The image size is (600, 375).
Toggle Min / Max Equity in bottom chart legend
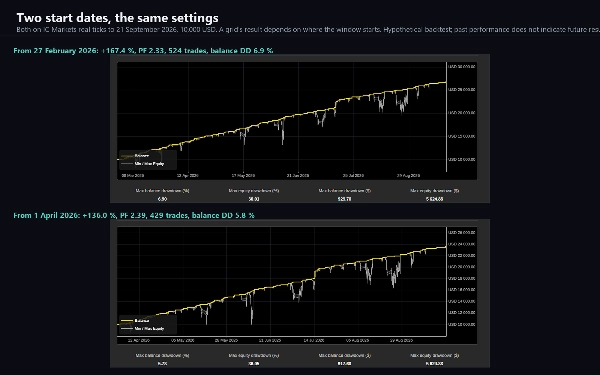[x=142, y=328]
